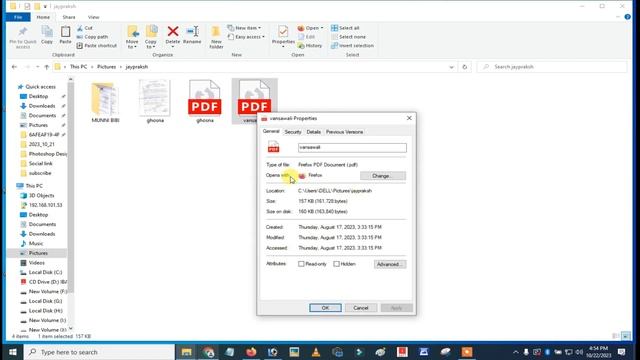Click the Paste ribbon icon
The height and width of the screenshot is (360, 640).
[x=65, y=32]
